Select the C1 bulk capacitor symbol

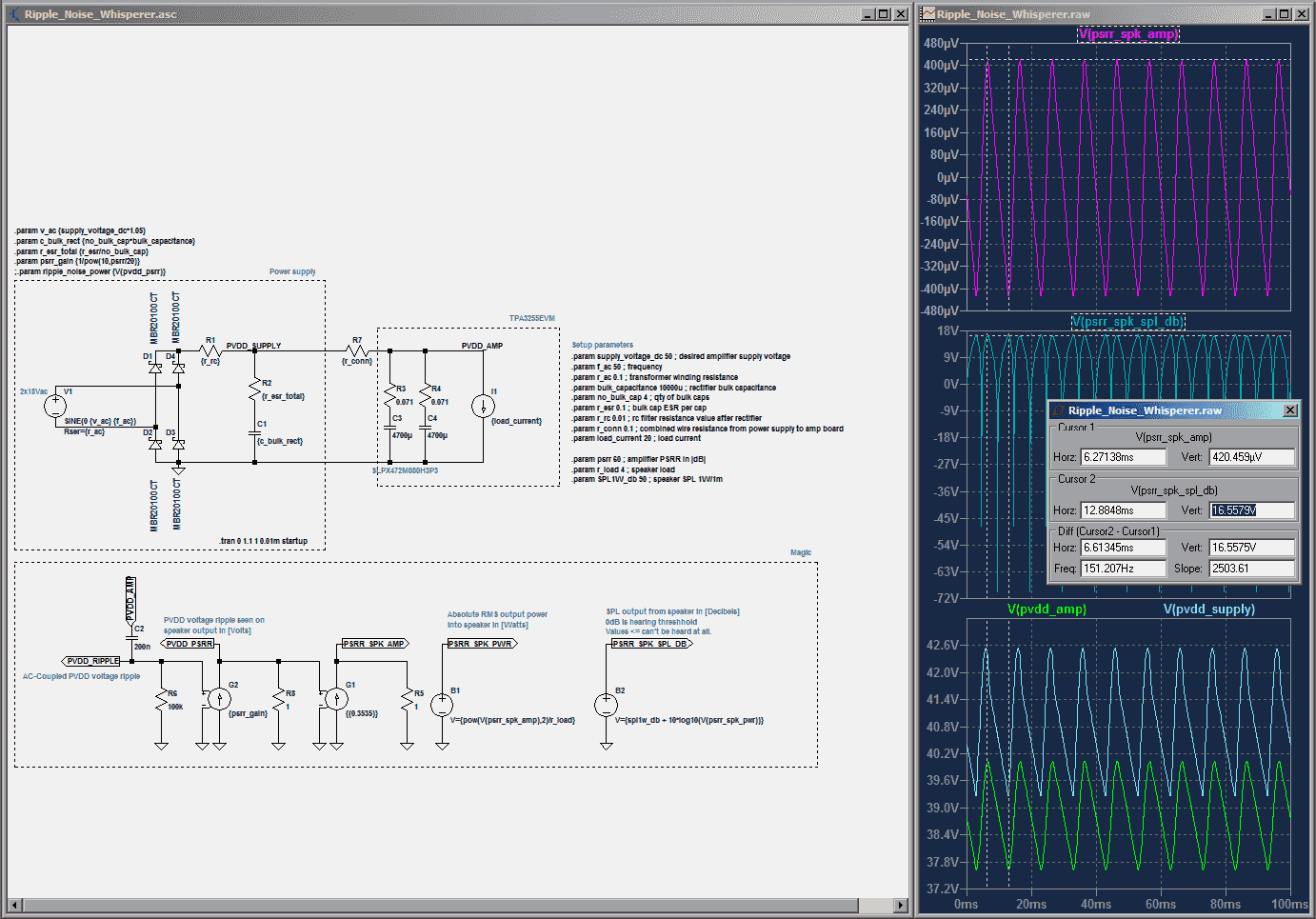click(x=254, y=433)
